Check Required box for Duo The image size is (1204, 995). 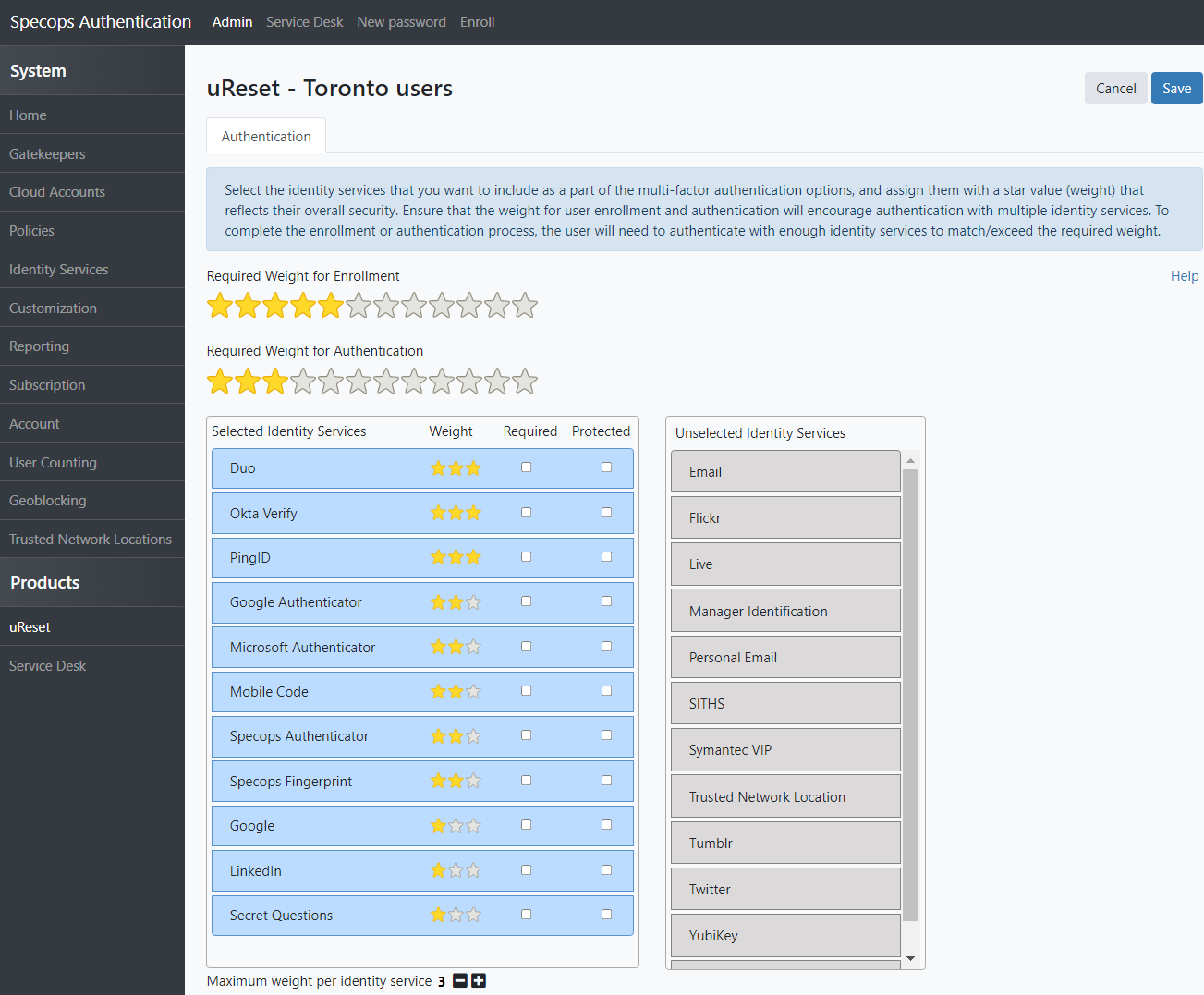[x=527, y=467]
